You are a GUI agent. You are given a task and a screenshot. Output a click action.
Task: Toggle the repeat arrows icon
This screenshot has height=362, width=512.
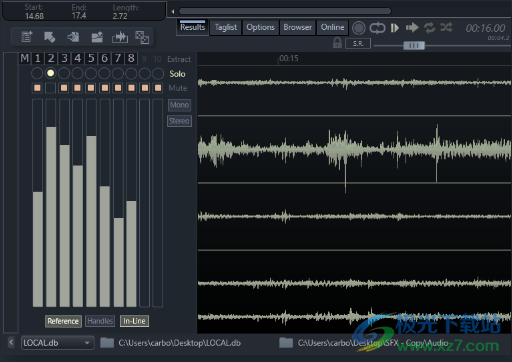coord(429,28)
